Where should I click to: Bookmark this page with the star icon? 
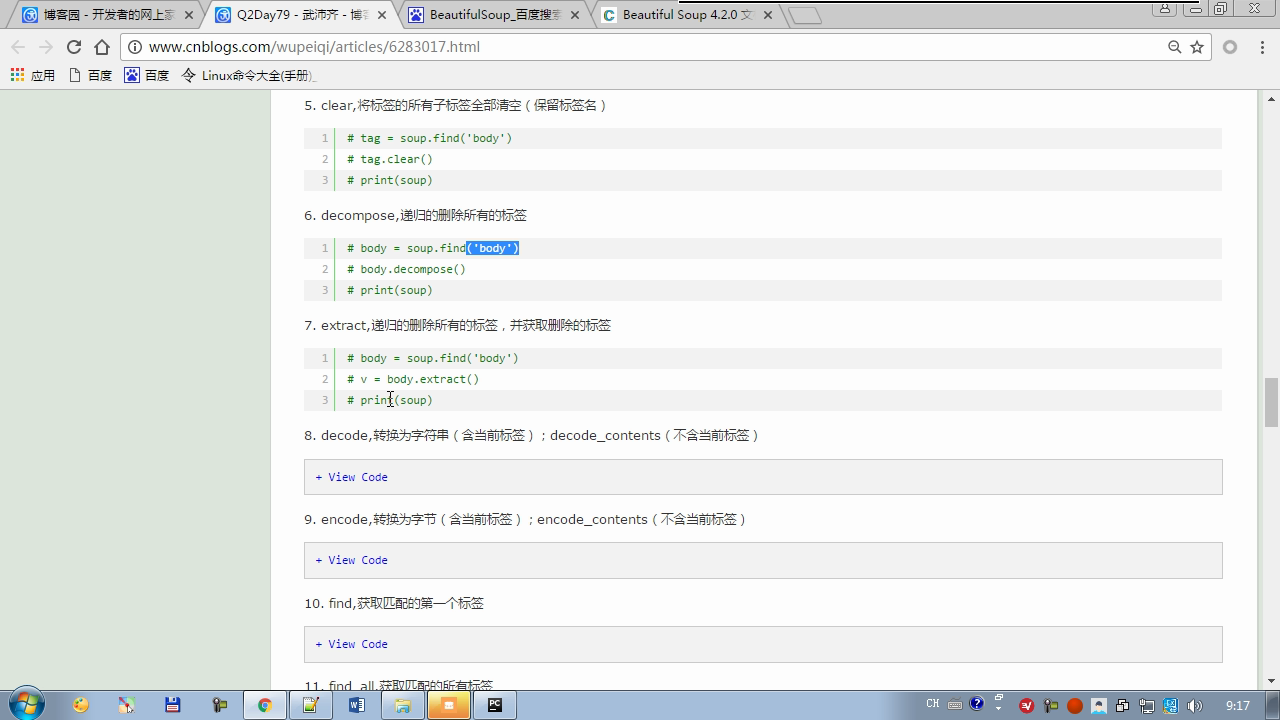1197,47
